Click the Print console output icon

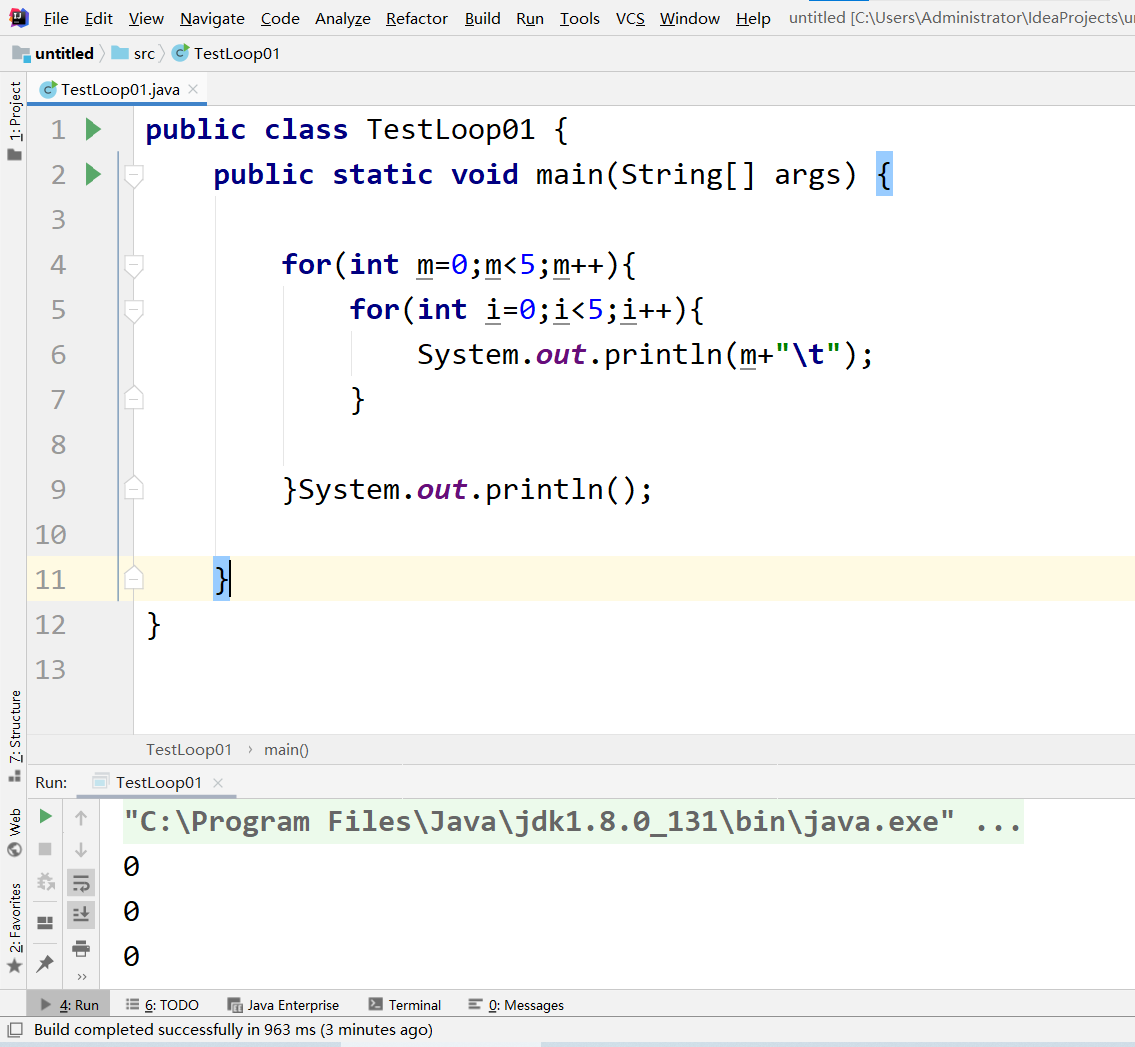81,948
